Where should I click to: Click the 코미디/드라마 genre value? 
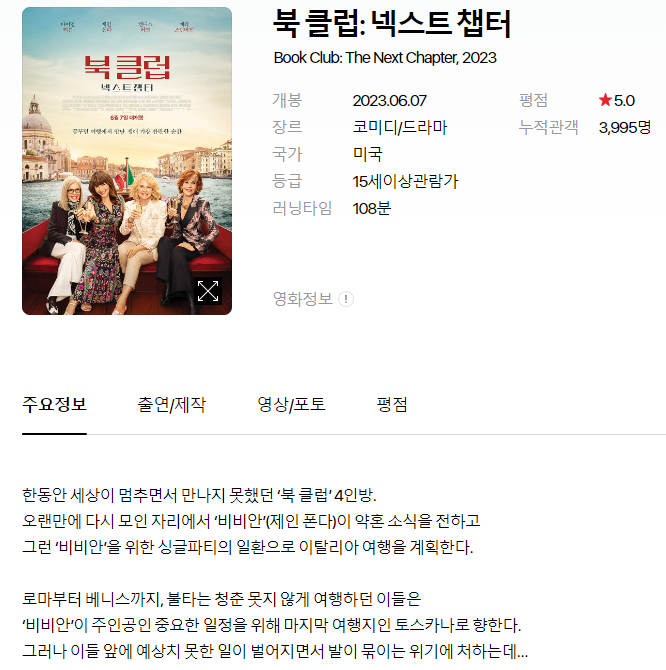(x=399, y=127)
